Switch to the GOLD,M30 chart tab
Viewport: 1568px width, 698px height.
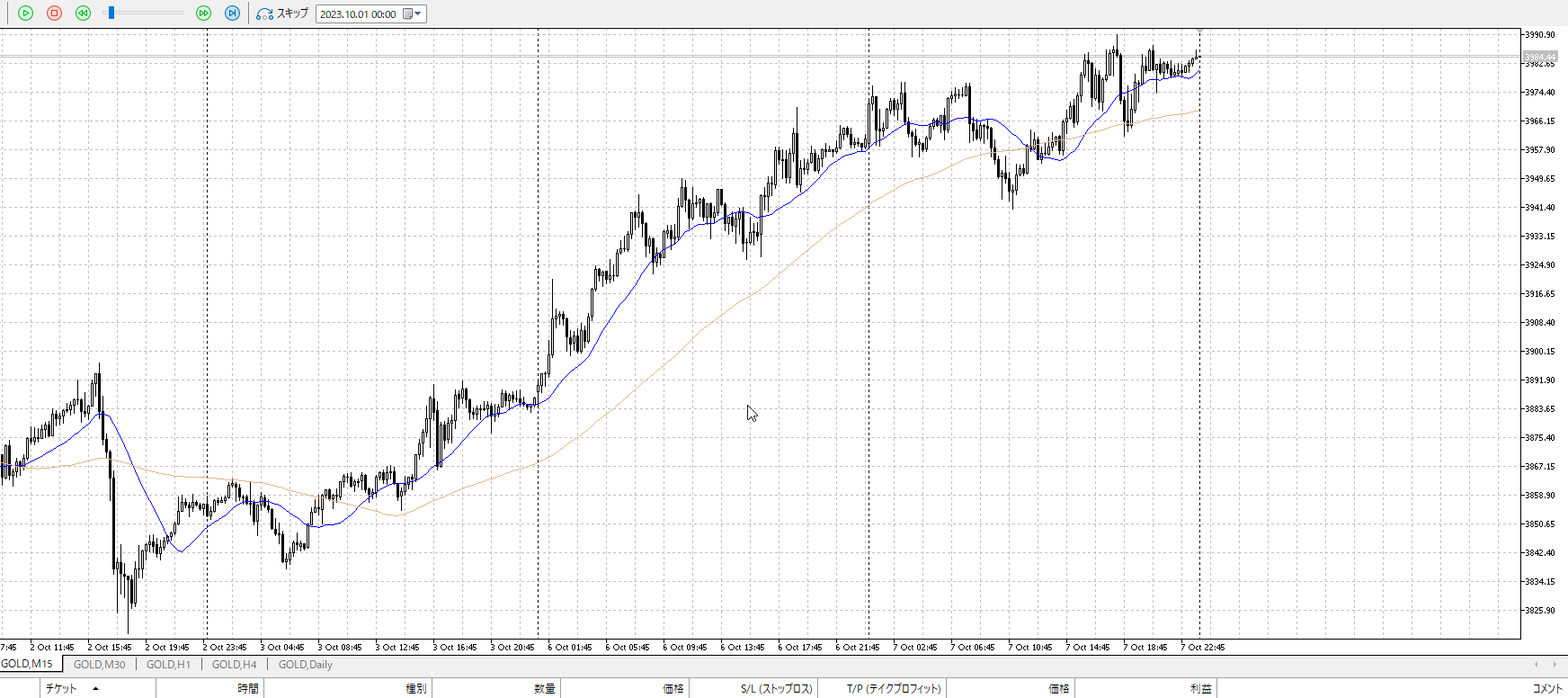tap(99, 665)
